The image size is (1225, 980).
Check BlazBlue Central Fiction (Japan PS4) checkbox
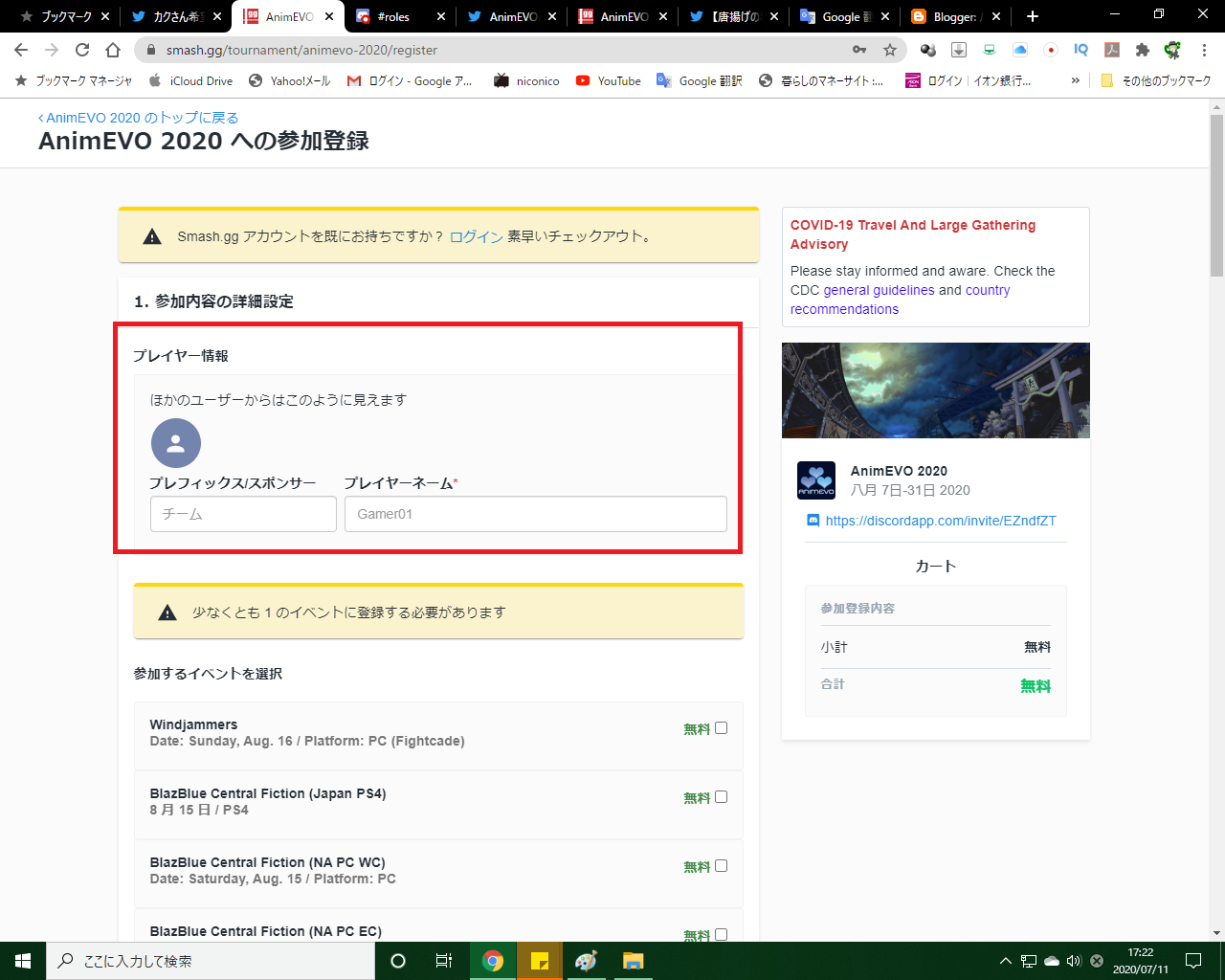click(x=722, y=797)
